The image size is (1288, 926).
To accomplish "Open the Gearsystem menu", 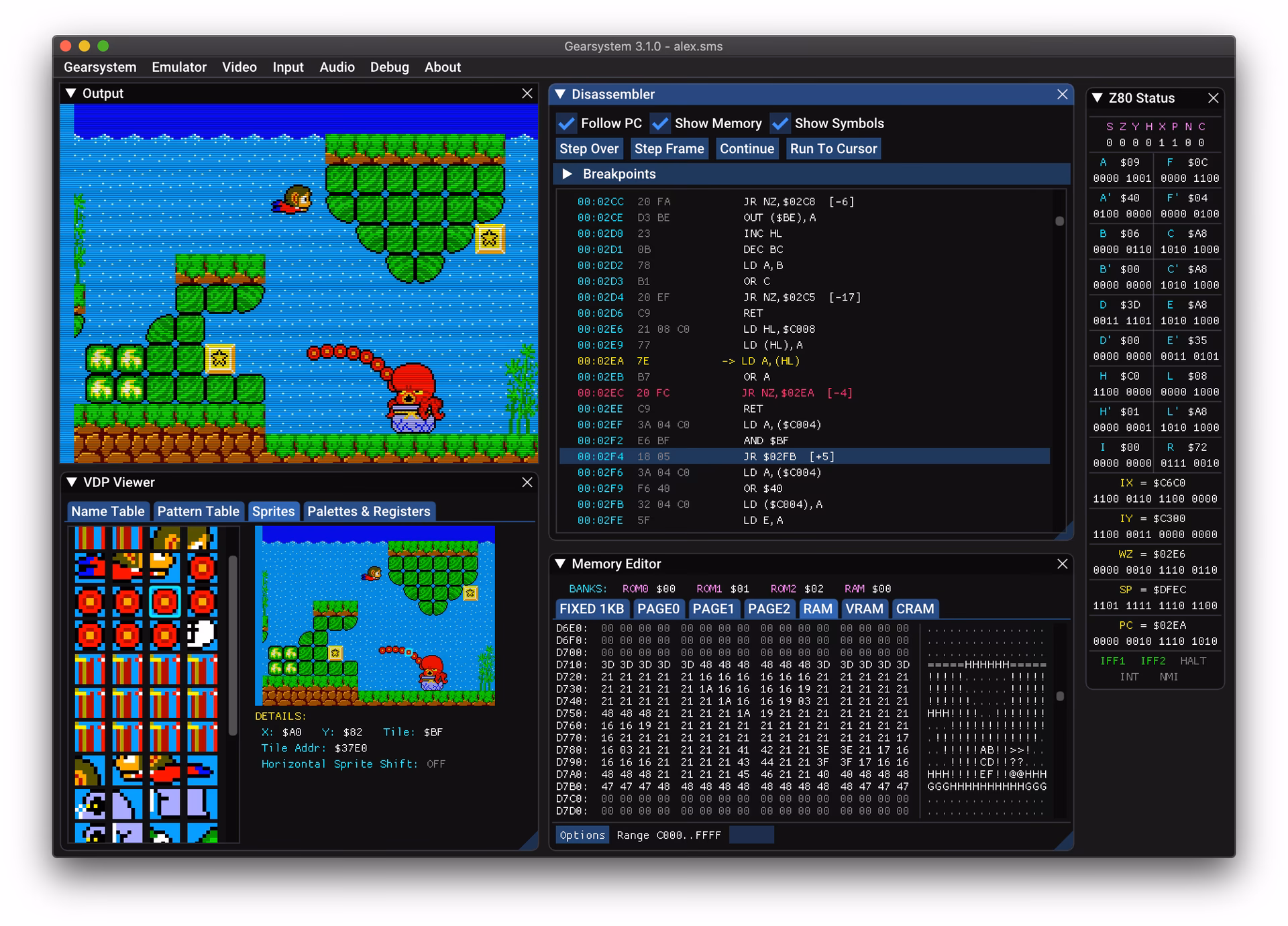I will (x=100, y=67).
